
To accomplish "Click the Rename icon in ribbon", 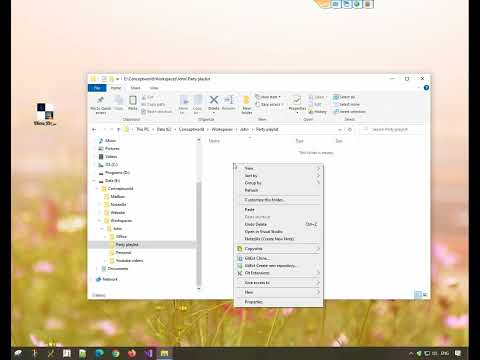I will point(229,100).
